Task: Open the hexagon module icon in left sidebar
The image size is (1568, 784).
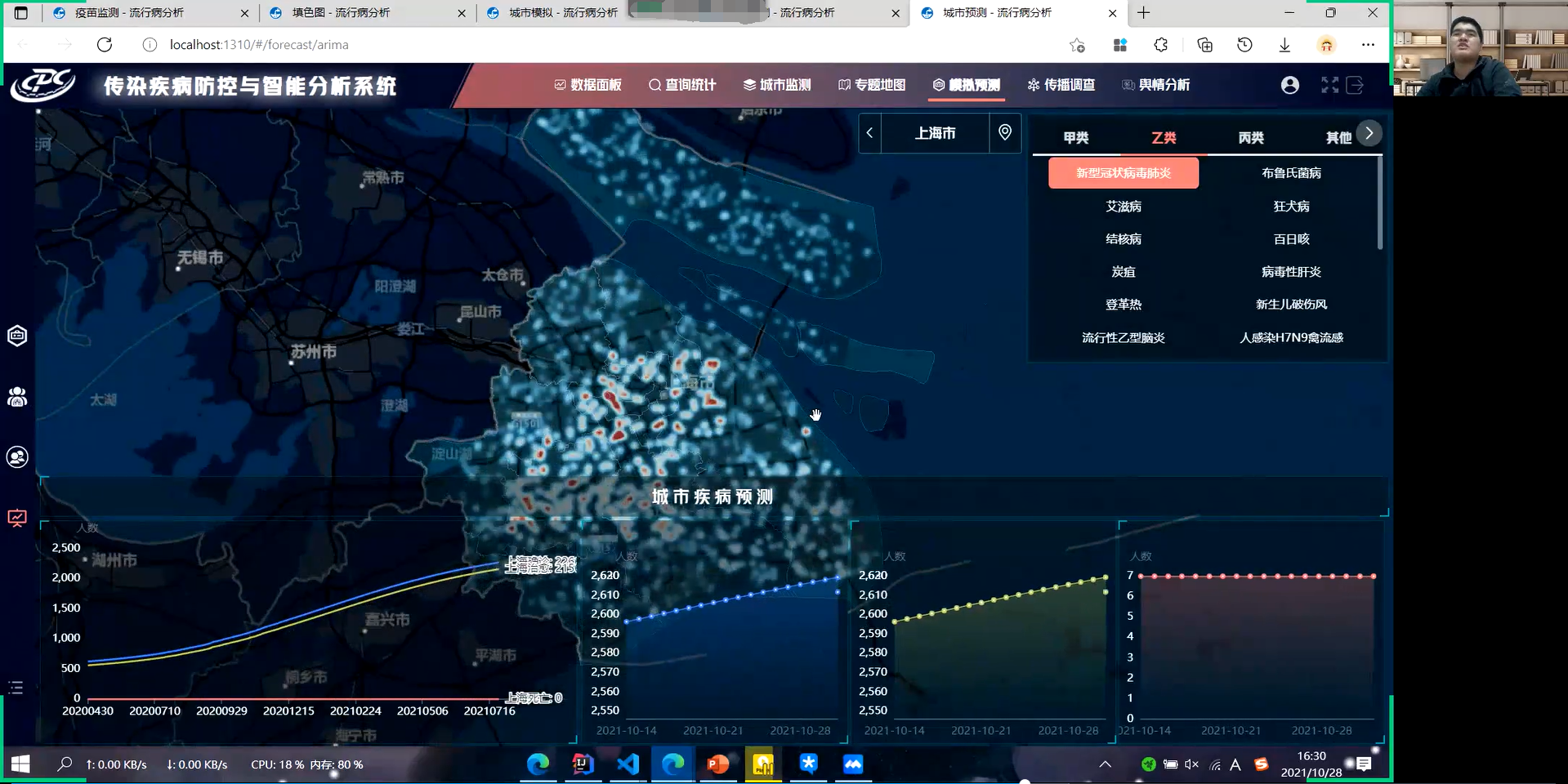Action: (17, 336)
